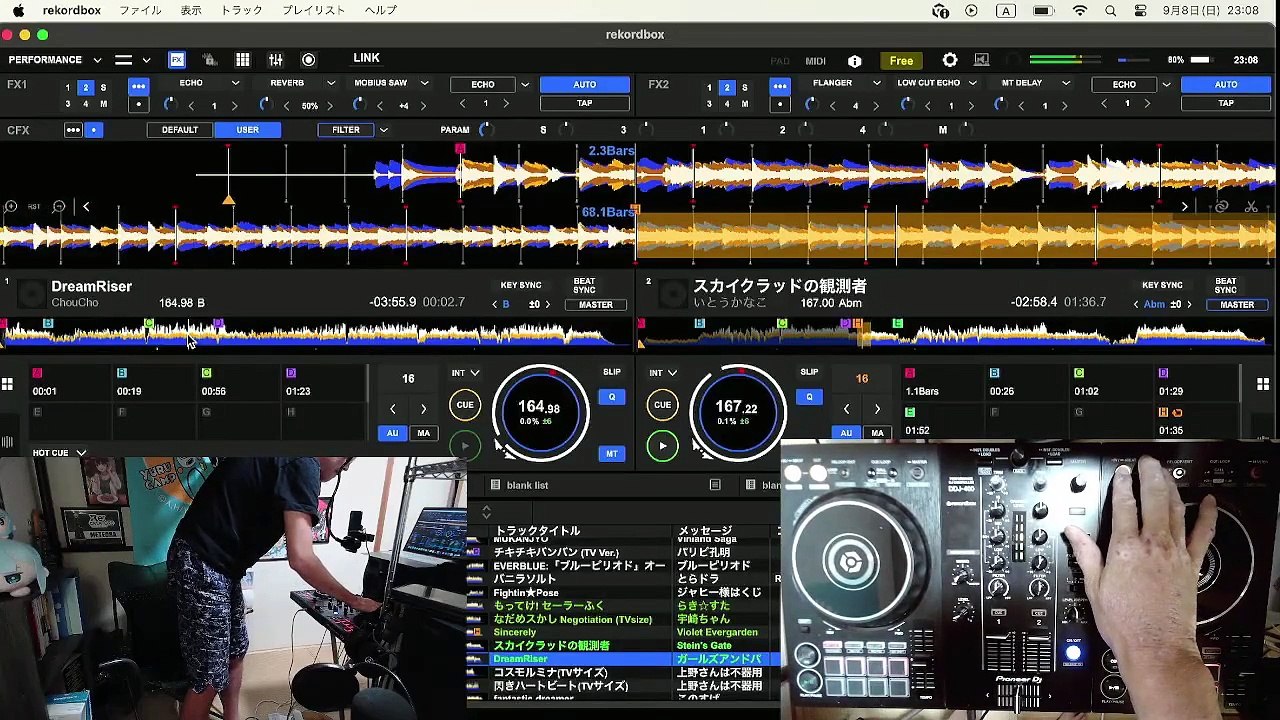Toggle master tempo MT on deck 1

612,454
